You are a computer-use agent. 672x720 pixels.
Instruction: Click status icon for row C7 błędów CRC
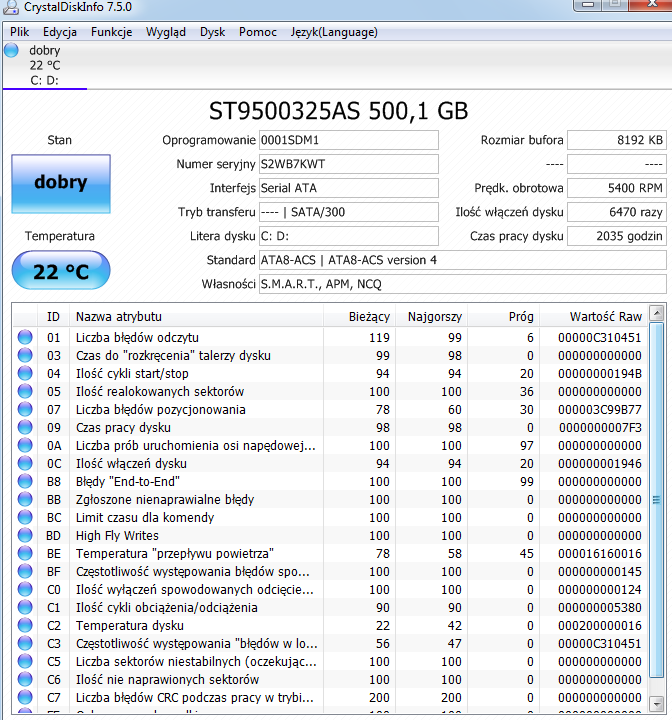(25, 697)
